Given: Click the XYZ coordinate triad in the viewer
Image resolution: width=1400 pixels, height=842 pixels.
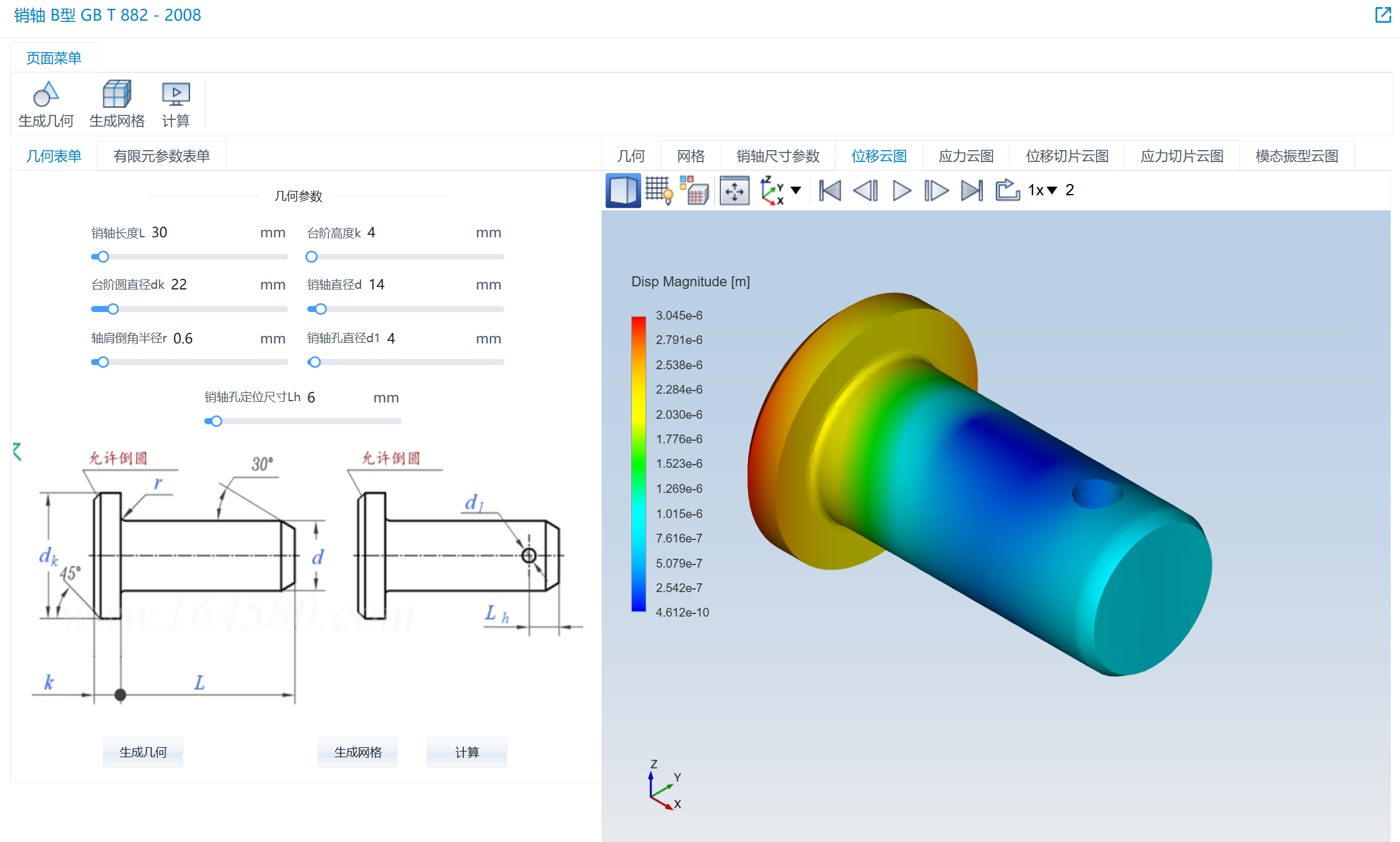Looking at the screenshot, I should point(665,785).
